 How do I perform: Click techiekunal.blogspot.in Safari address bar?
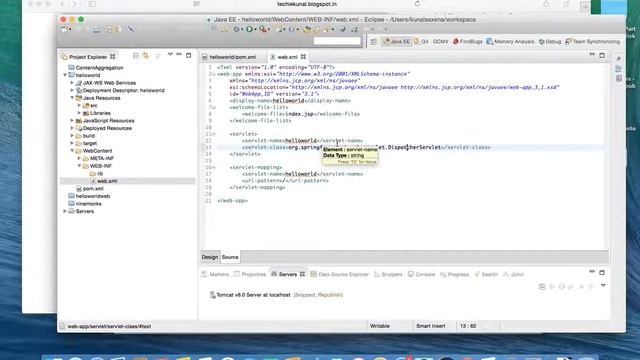pos(307,4)
